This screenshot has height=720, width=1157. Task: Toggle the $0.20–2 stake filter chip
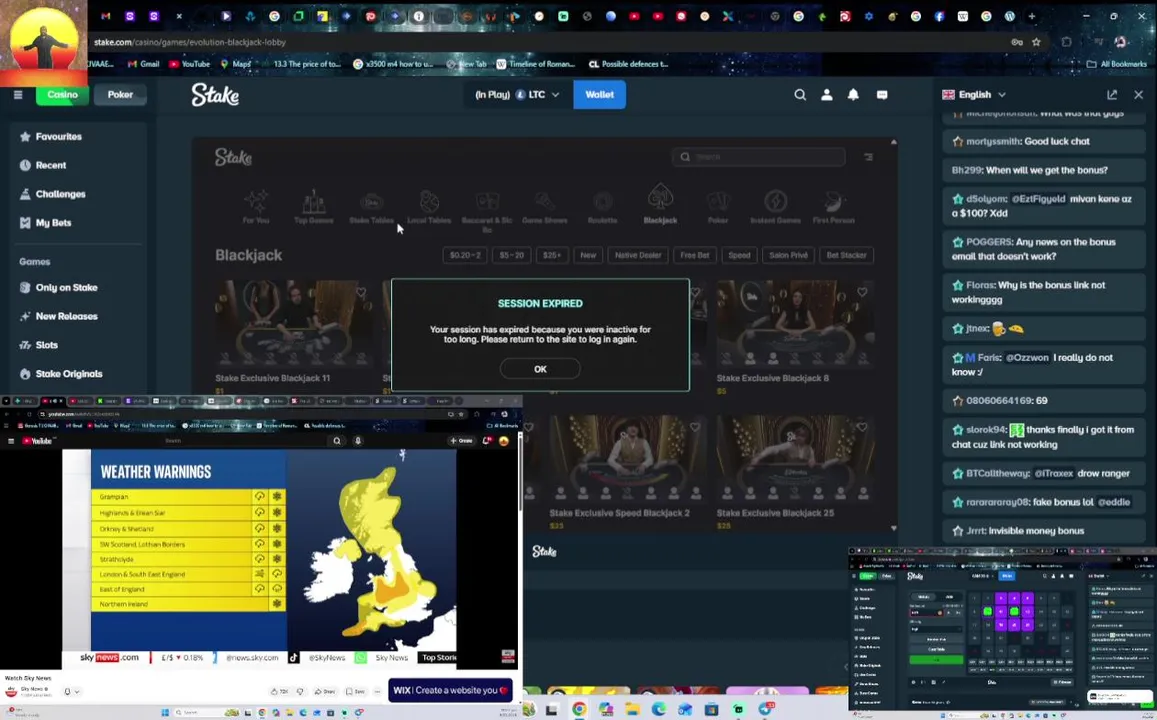click(465, 255)
